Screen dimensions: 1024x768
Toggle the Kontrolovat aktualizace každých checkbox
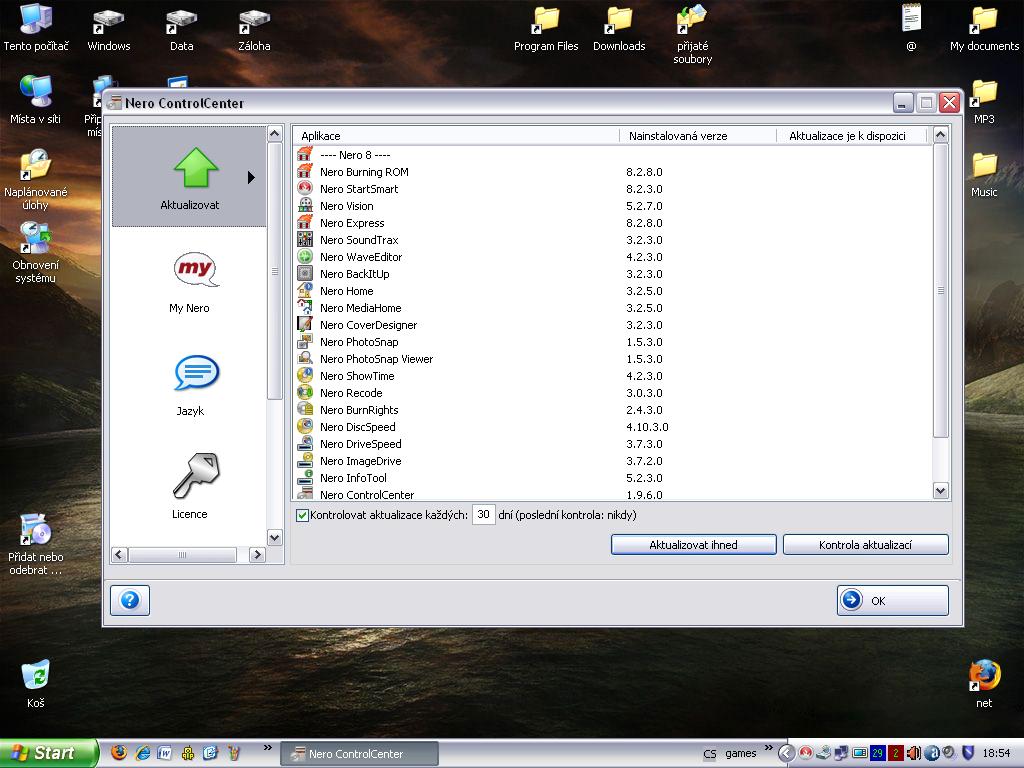pyautogui.click(x=302, y=515)
